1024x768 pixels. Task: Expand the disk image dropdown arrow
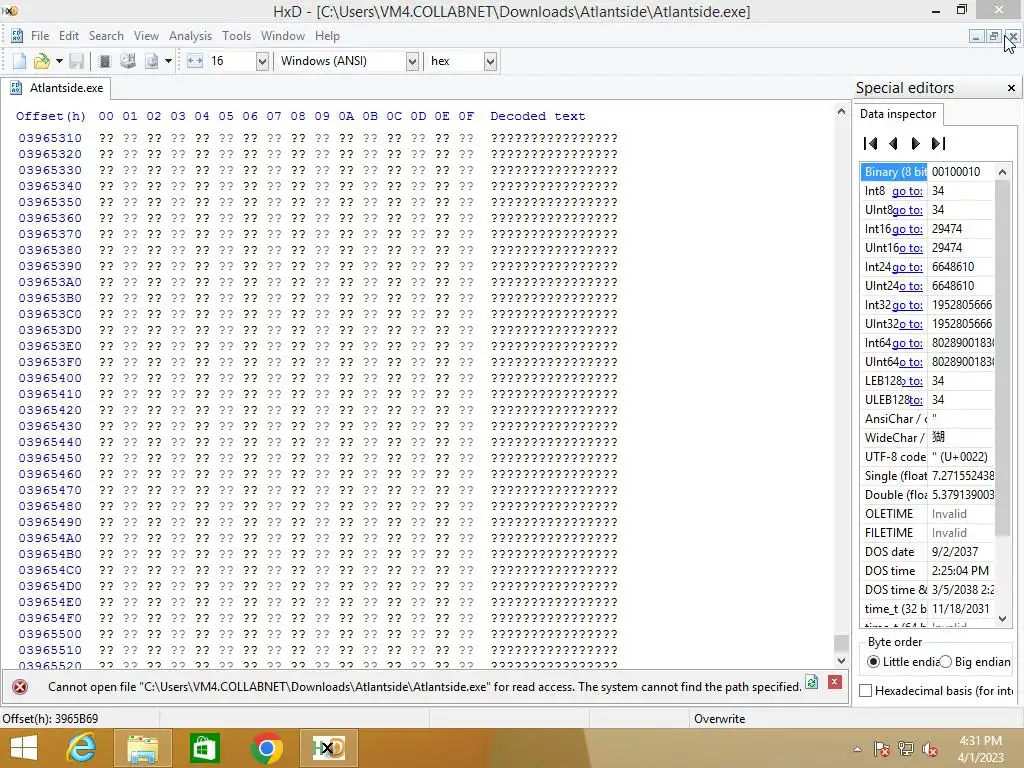(x=168, y=61)
